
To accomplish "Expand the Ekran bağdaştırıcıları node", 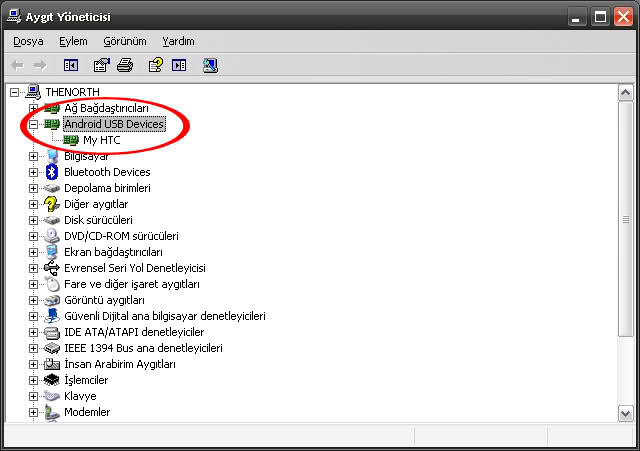I will 33,252.
